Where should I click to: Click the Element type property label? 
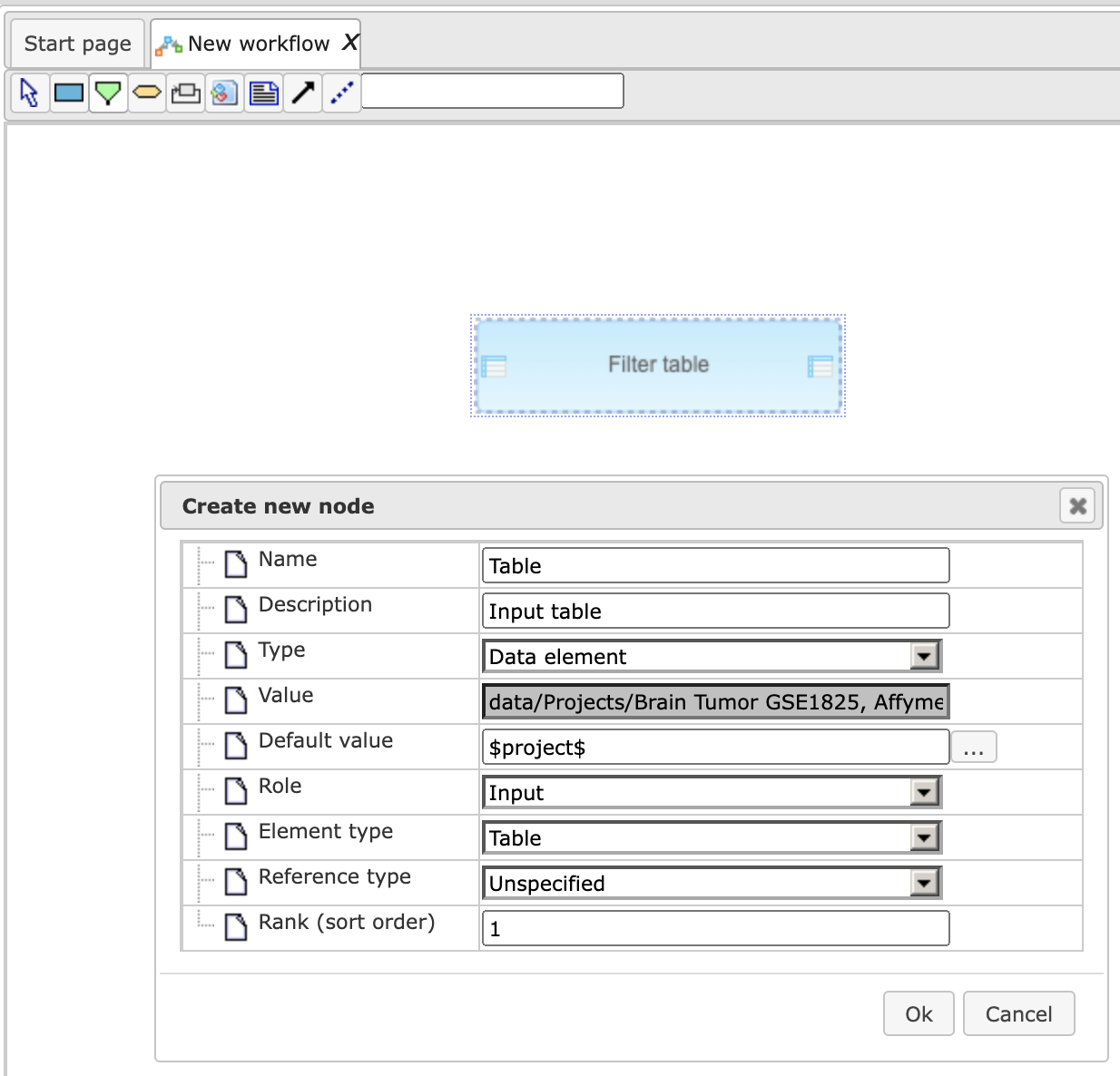326,832
